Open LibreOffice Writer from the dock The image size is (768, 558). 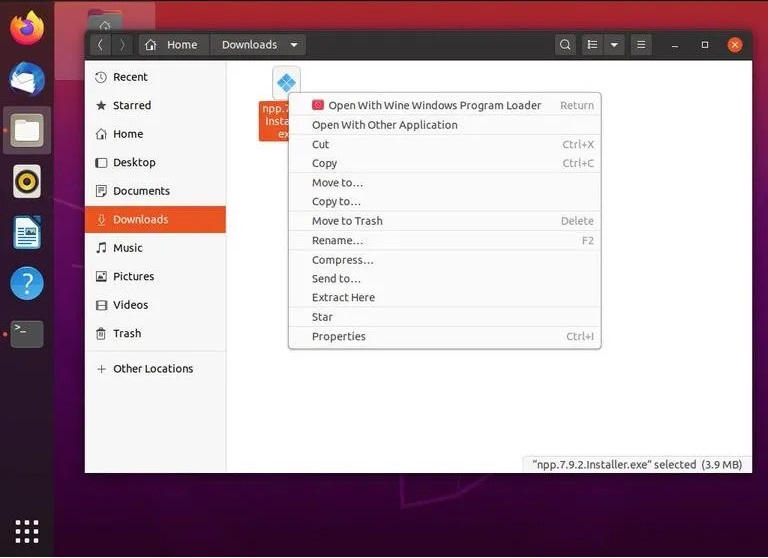tap(27, 232)
